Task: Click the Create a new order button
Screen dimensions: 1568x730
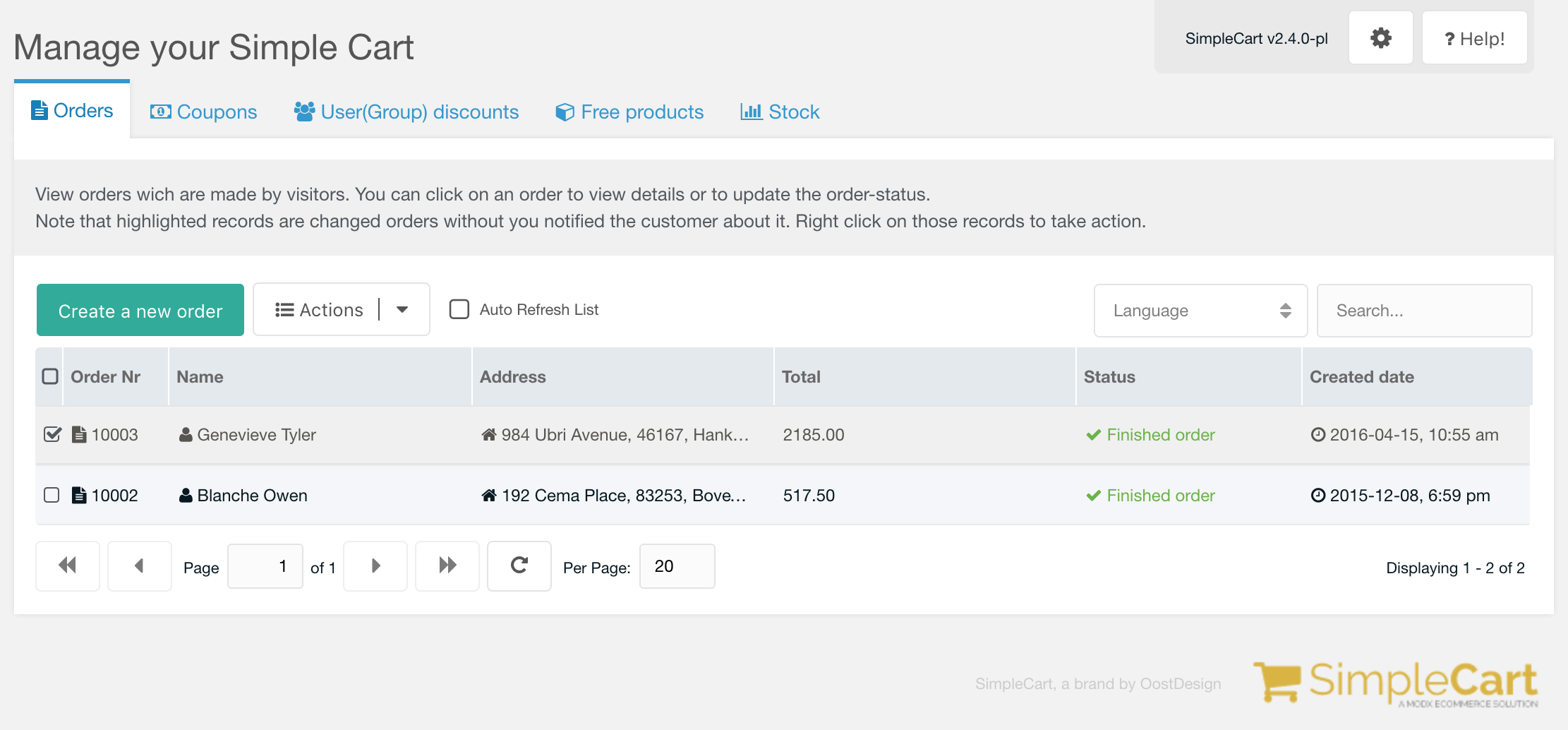Action: 139,309
